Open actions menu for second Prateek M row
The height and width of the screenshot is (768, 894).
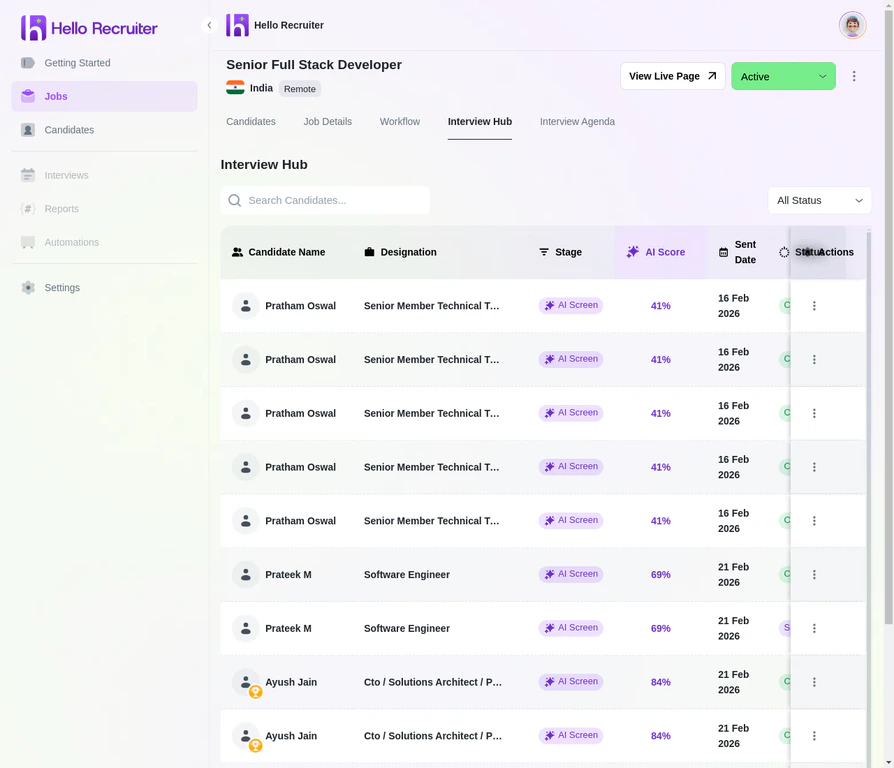[814, 628]
